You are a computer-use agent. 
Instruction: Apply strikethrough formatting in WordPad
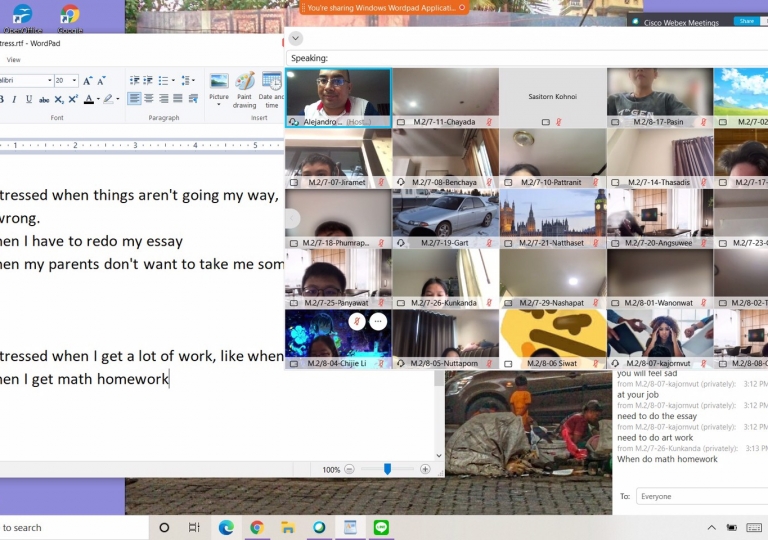click(x=44, y=99)
